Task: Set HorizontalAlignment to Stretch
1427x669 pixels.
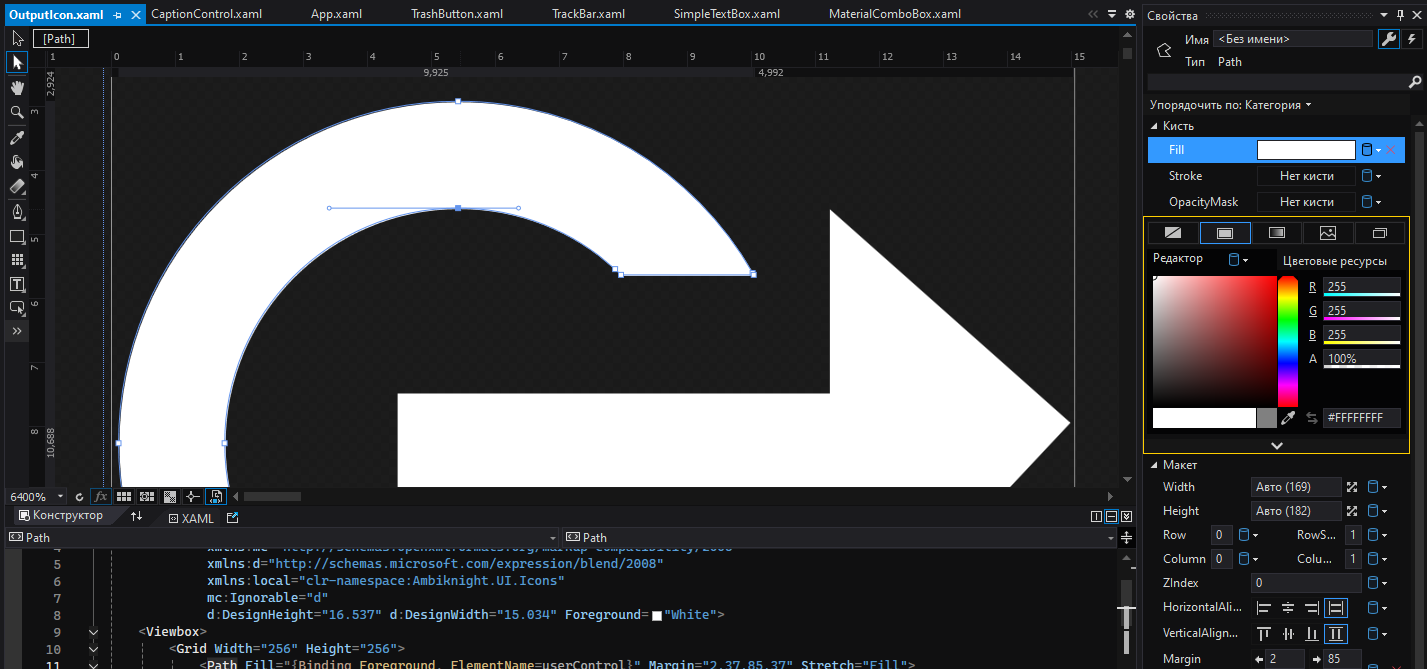Action: 1336,607
